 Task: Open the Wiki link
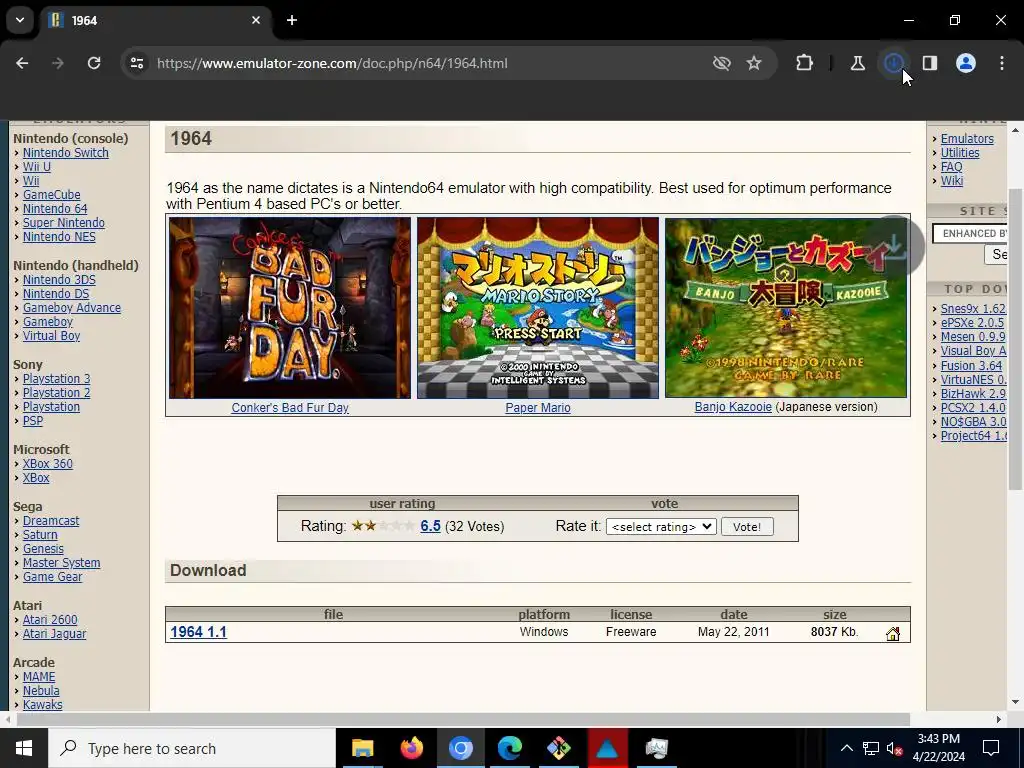point(952,181)
